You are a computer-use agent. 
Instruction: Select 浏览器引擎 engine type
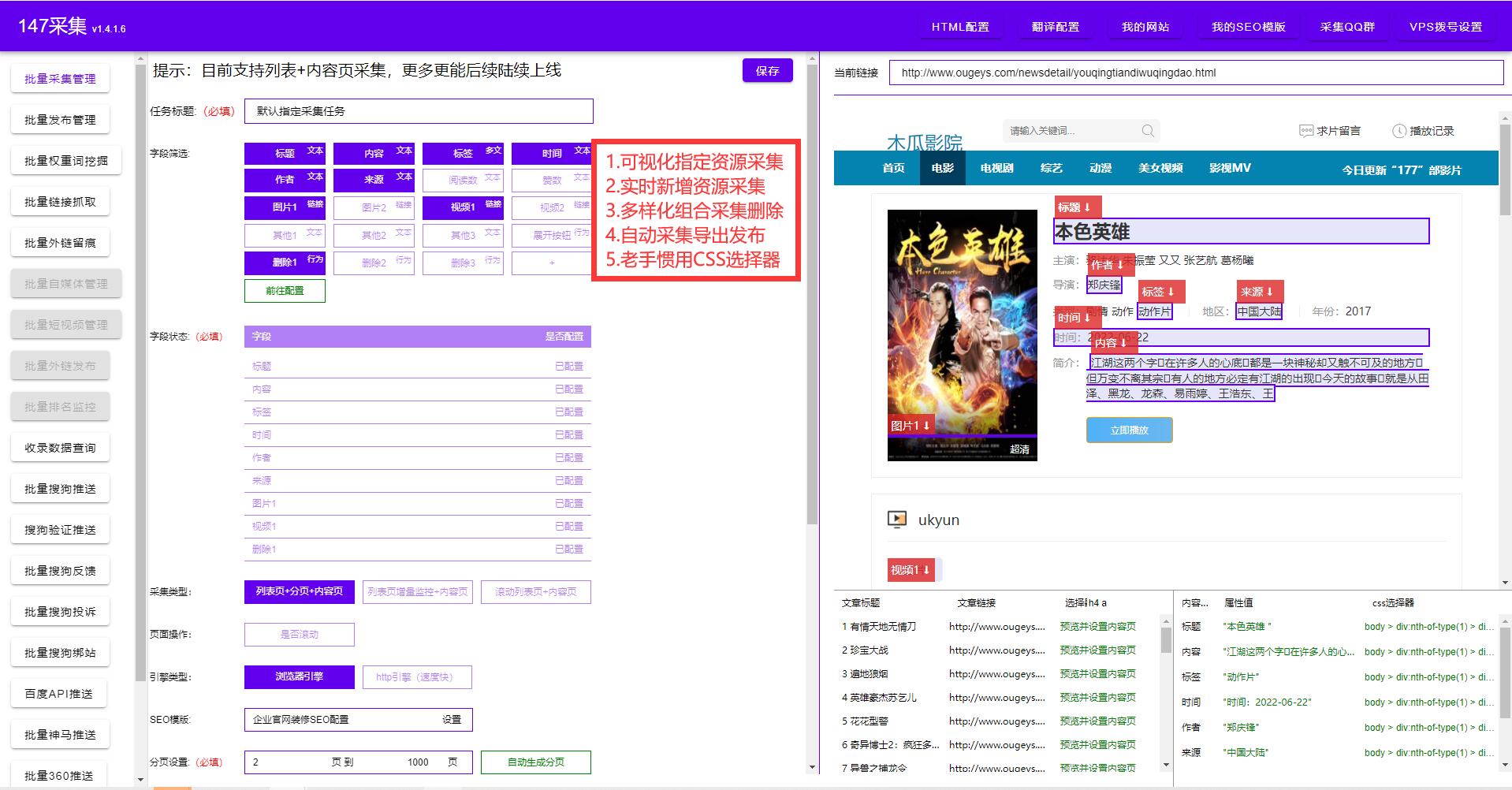click(x=300, y=676)
